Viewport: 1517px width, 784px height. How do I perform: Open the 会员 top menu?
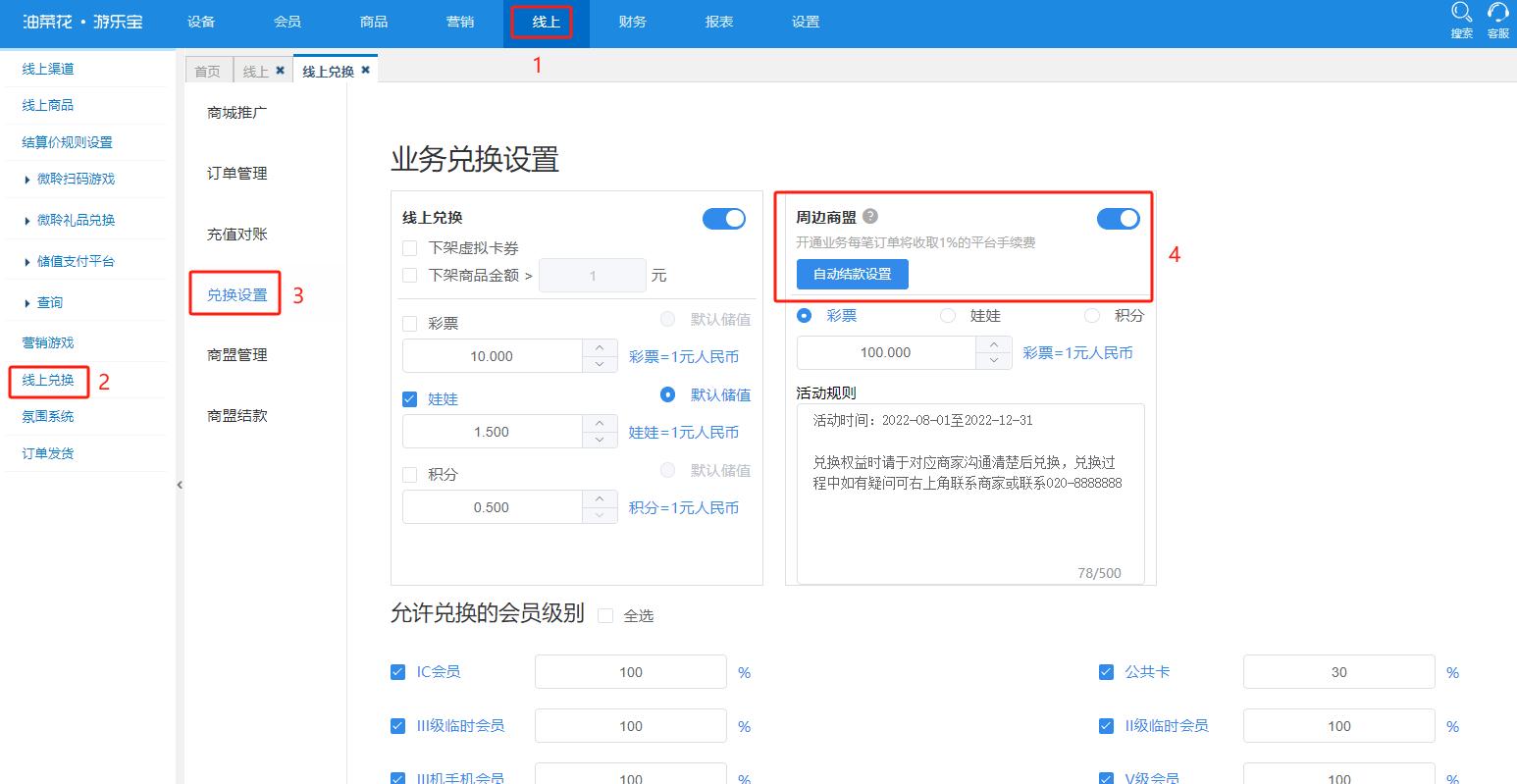pyautogui.click(x=288, y=22)
